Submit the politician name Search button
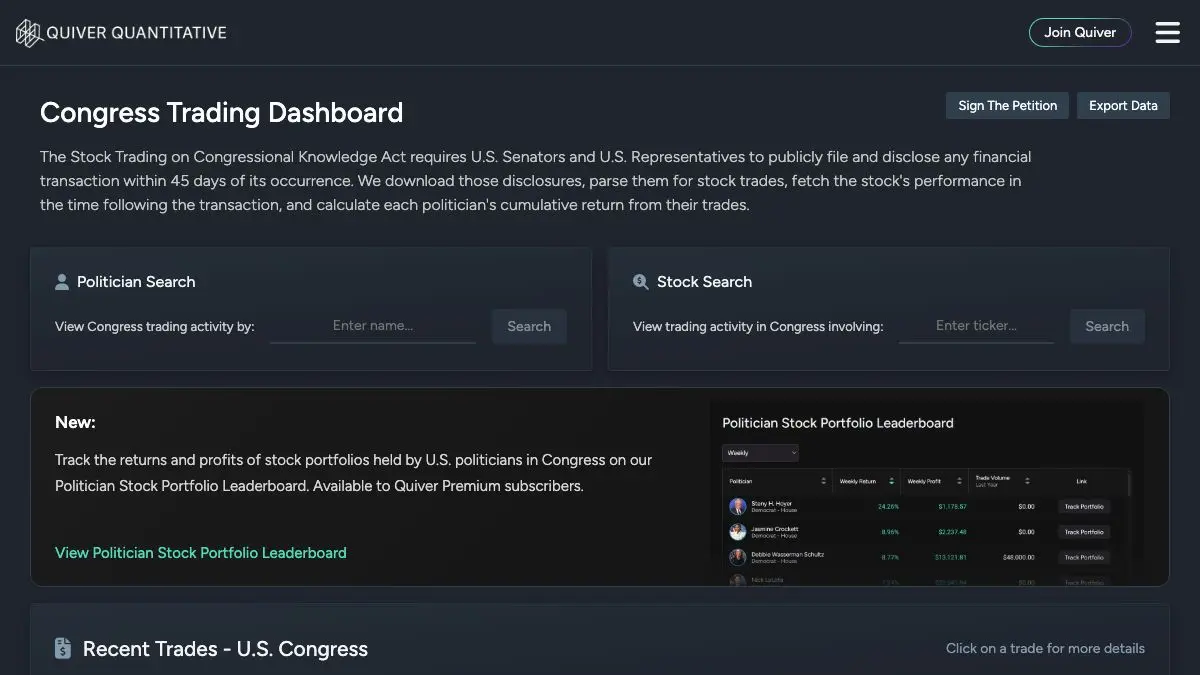 tap(529, 326)
